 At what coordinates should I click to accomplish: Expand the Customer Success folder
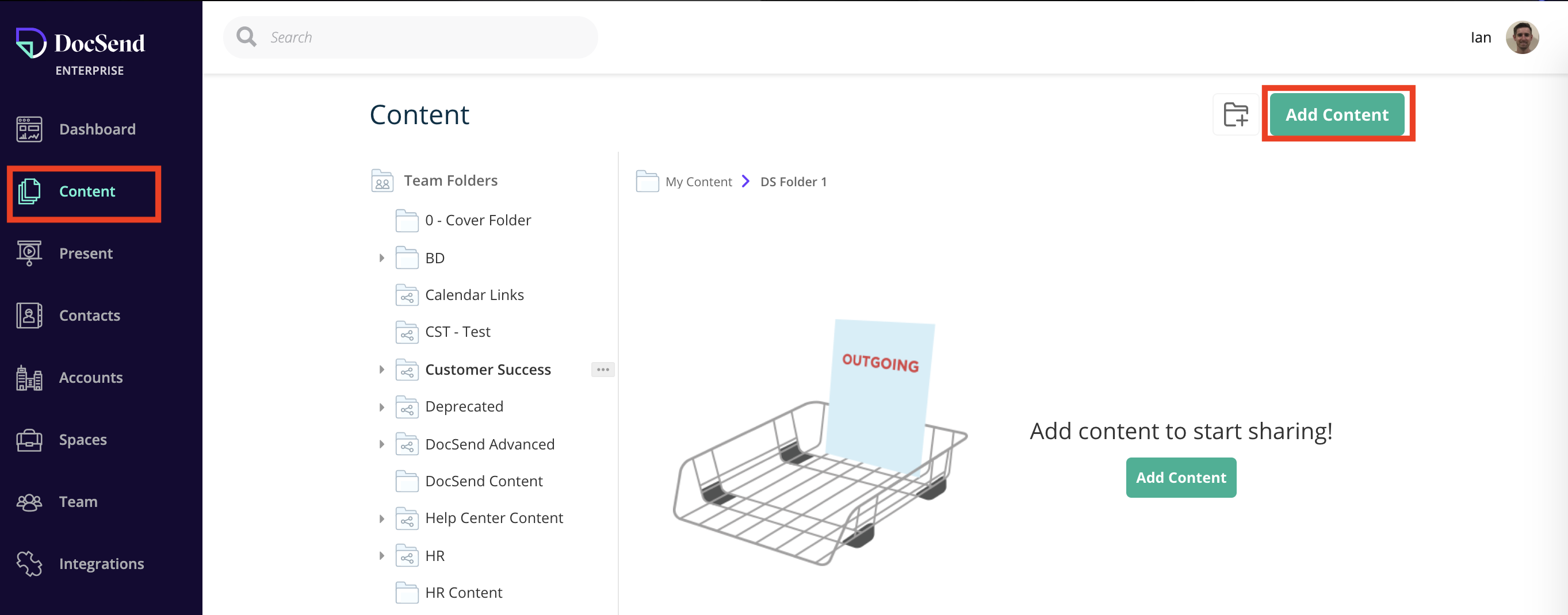point(382,369)
